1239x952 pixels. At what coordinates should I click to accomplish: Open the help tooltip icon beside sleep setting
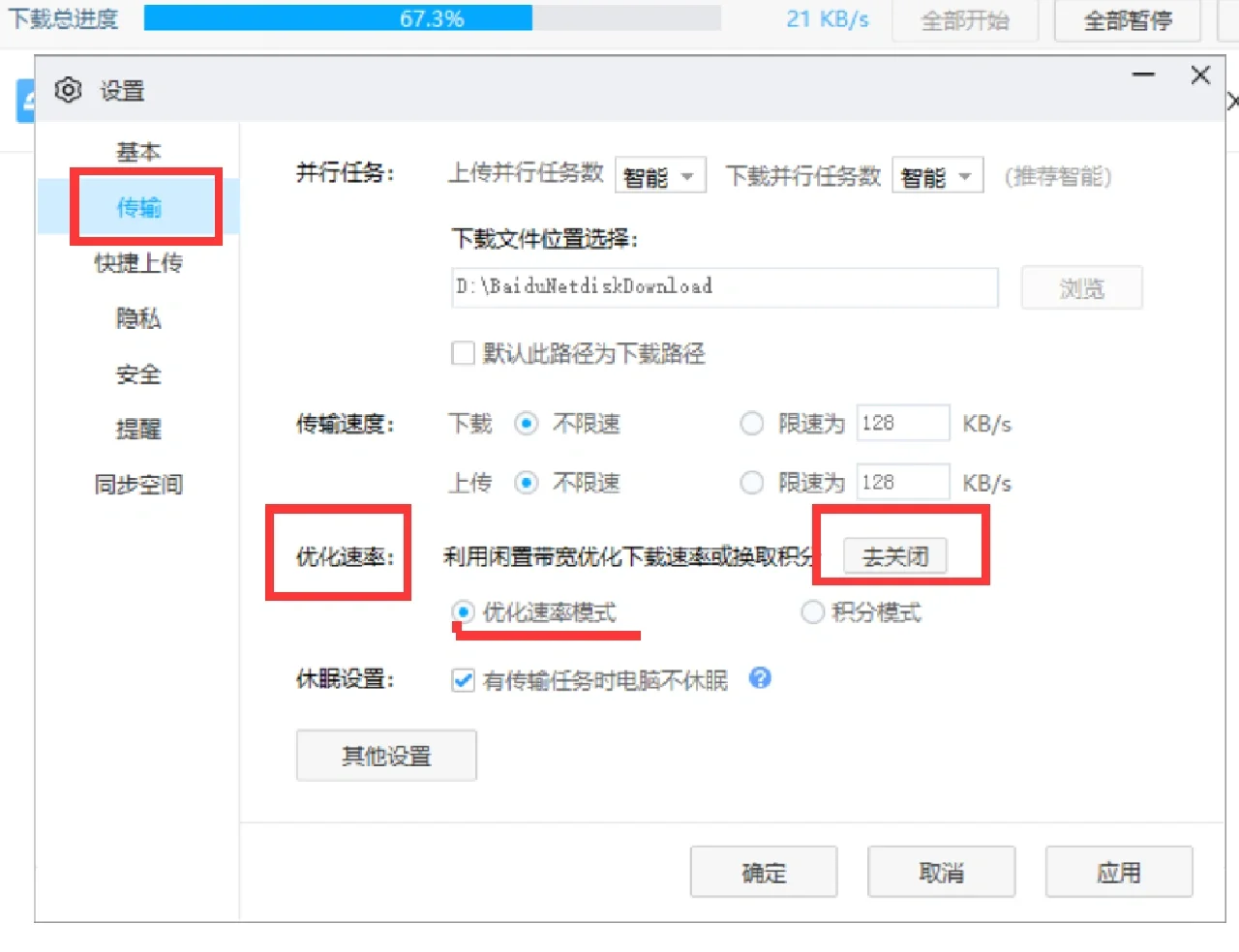coord(761,679)
